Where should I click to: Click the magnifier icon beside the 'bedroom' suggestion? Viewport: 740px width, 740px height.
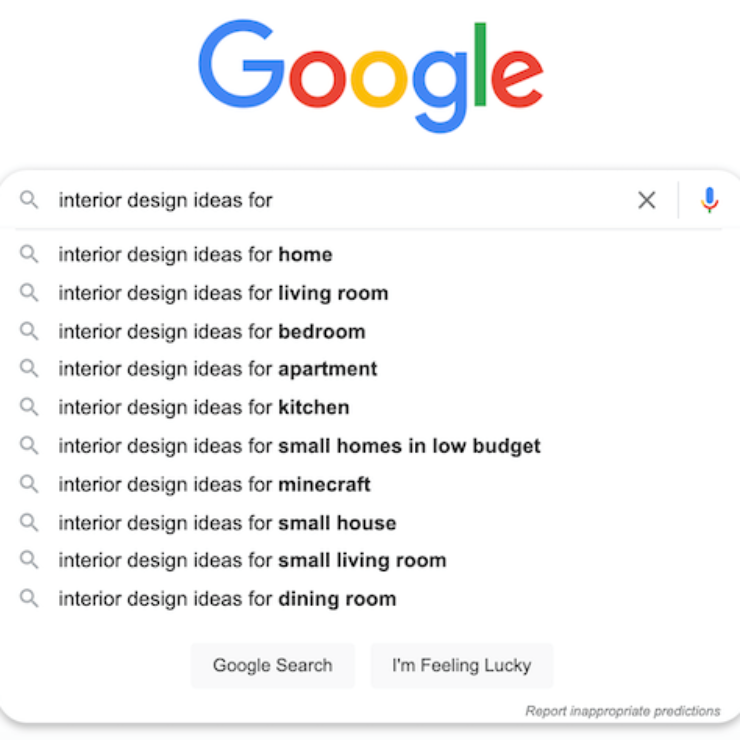tap(29, 331)
